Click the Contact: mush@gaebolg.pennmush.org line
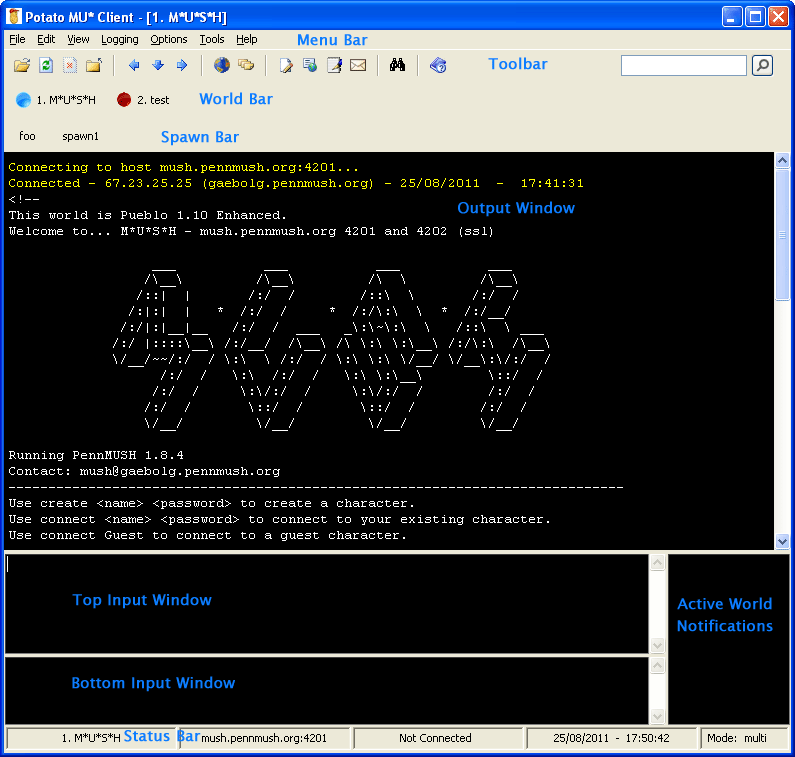This screenshot has width=795, height=757. point(144,471)
